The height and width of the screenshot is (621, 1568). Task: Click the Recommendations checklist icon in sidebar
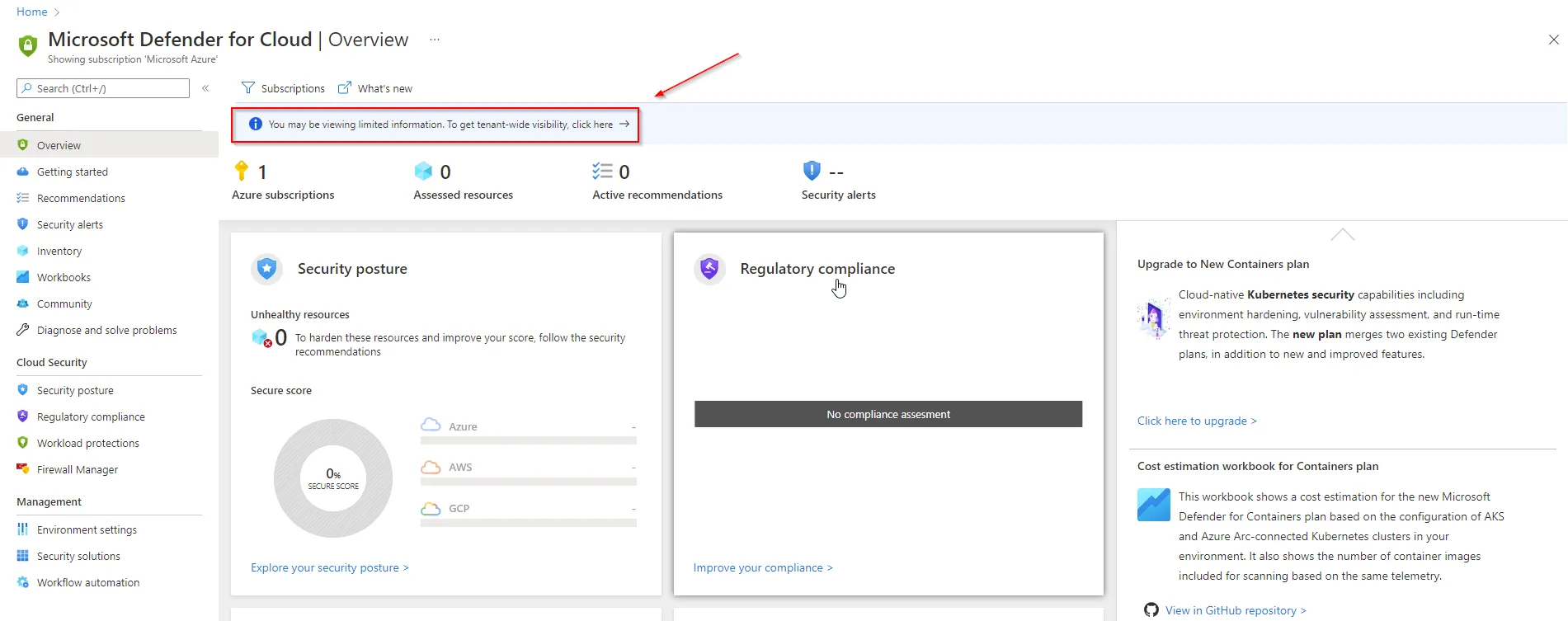click(23, 198)
